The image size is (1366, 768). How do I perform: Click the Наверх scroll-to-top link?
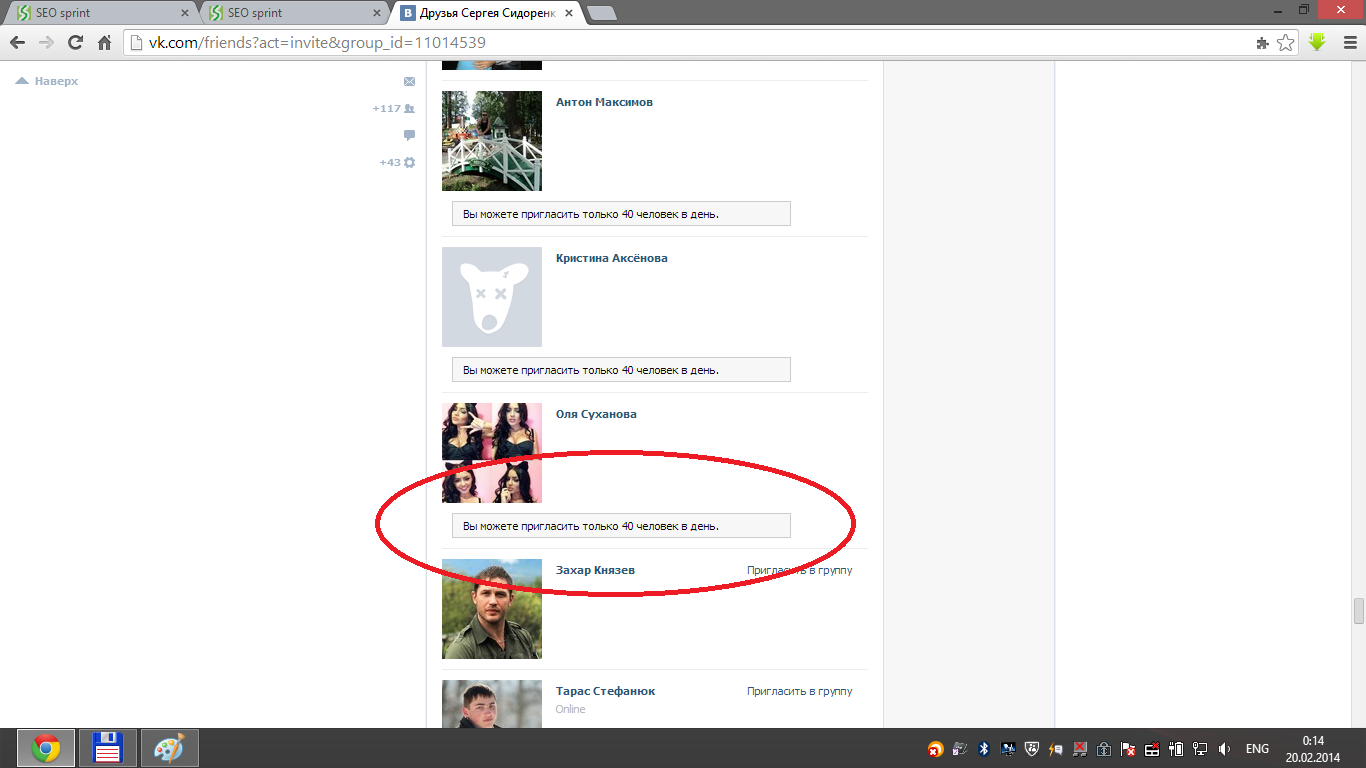click(x=47, y=81)
